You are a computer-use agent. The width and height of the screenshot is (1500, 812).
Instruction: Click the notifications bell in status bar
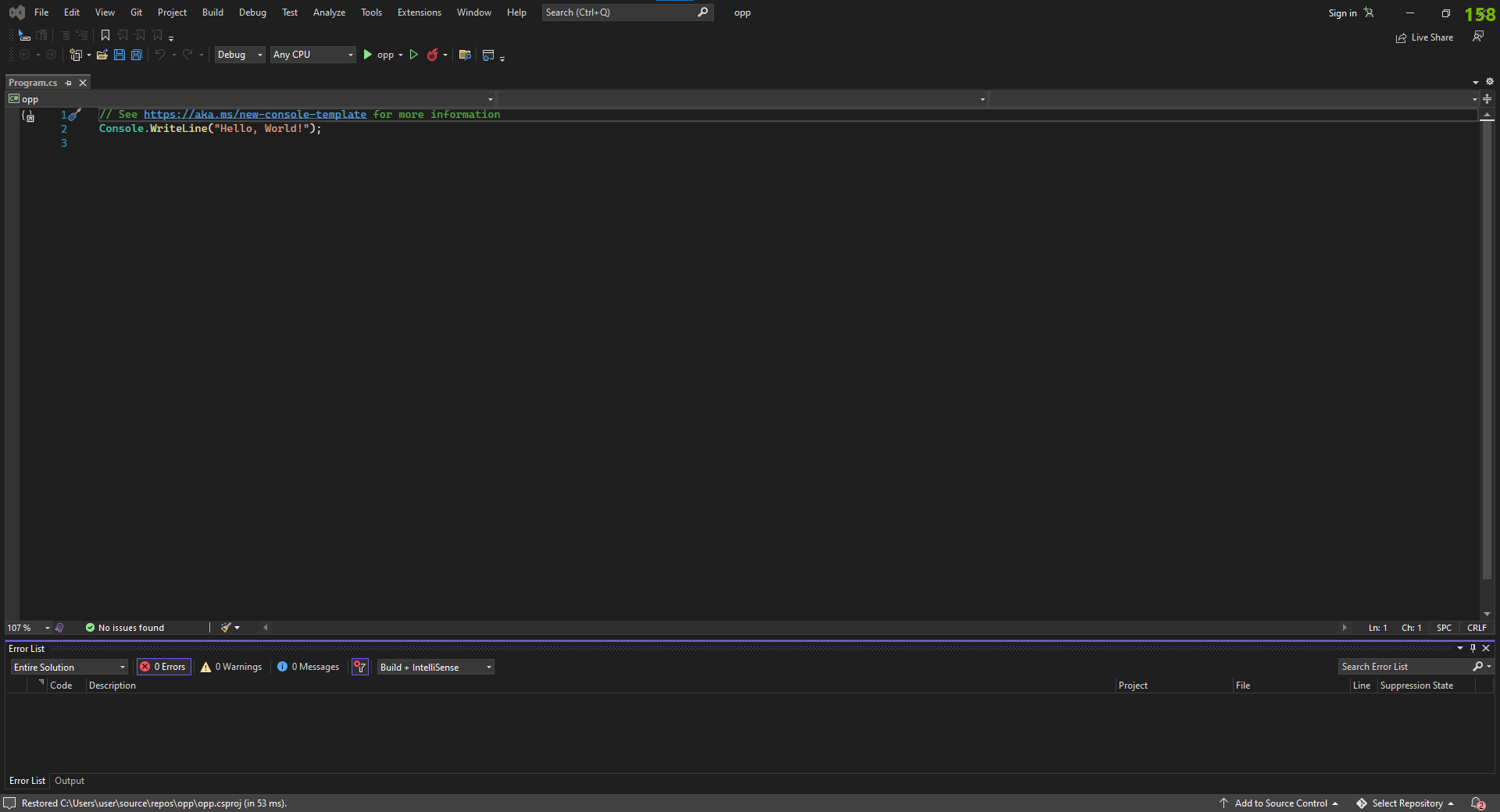pos(1477,803)
